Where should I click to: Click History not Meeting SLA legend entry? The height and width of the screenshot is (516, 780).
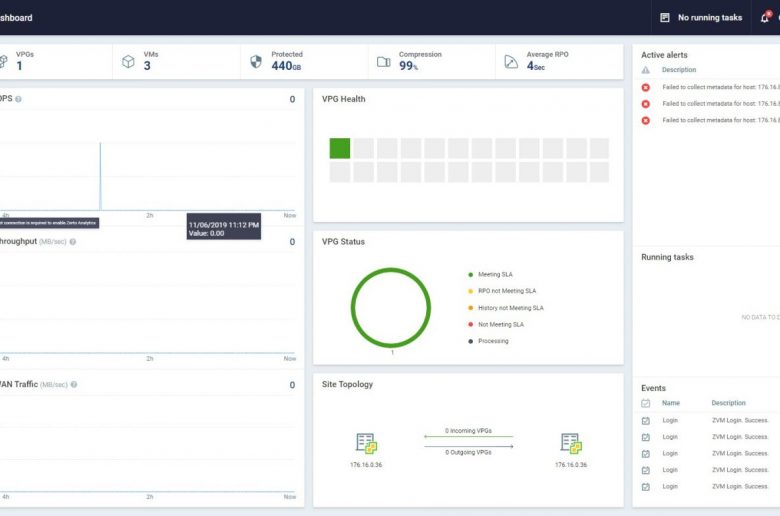(506, 308)
